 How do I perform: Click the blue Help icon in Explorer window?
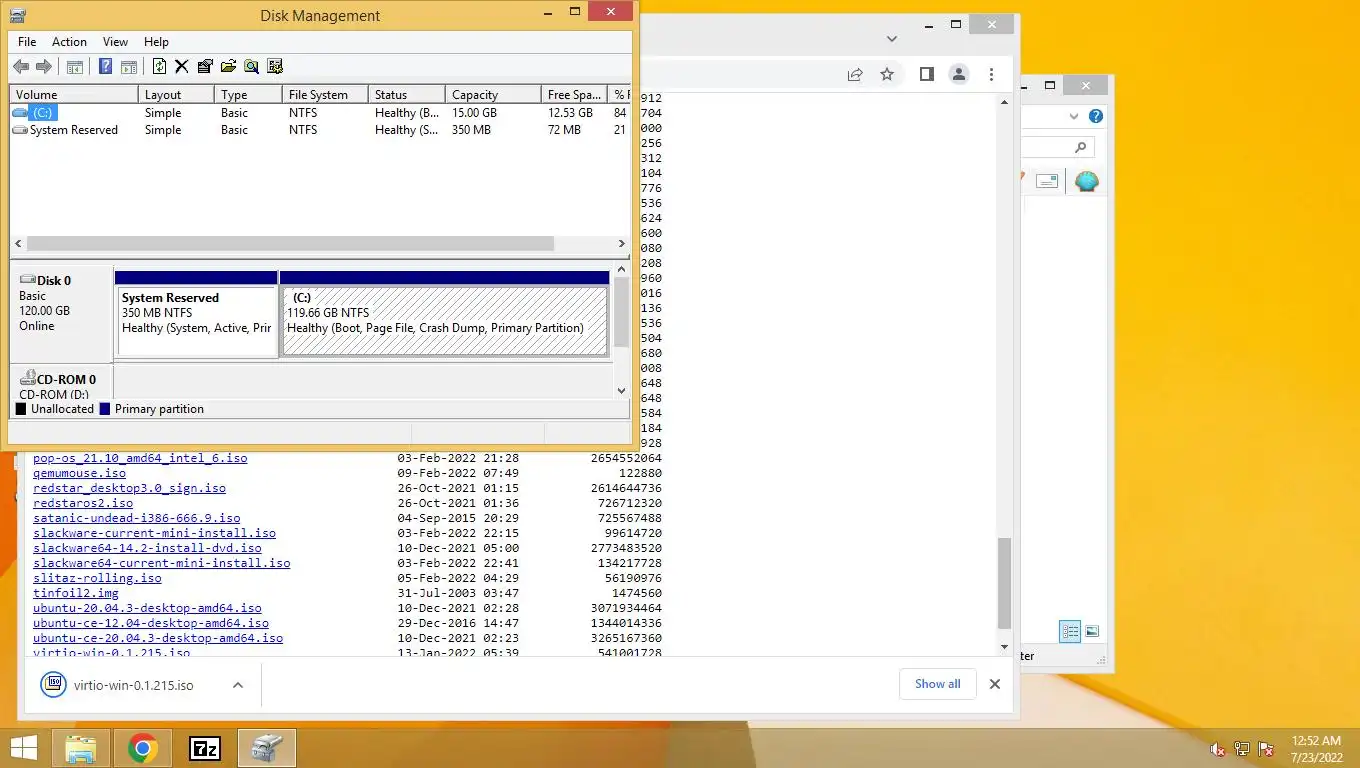1096,117
